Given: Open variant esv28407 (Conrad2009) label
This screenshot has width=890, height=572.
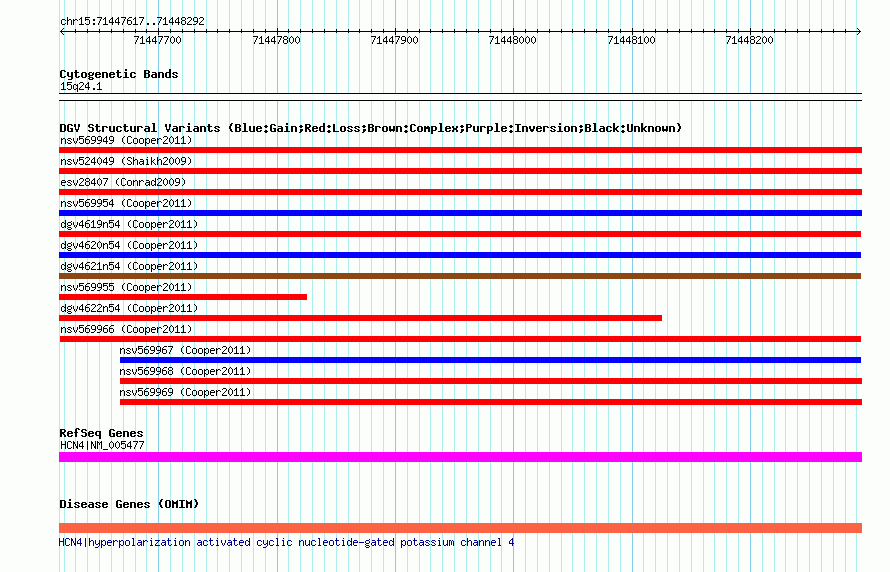Looking at the screenshot, I should click(123, 182).
